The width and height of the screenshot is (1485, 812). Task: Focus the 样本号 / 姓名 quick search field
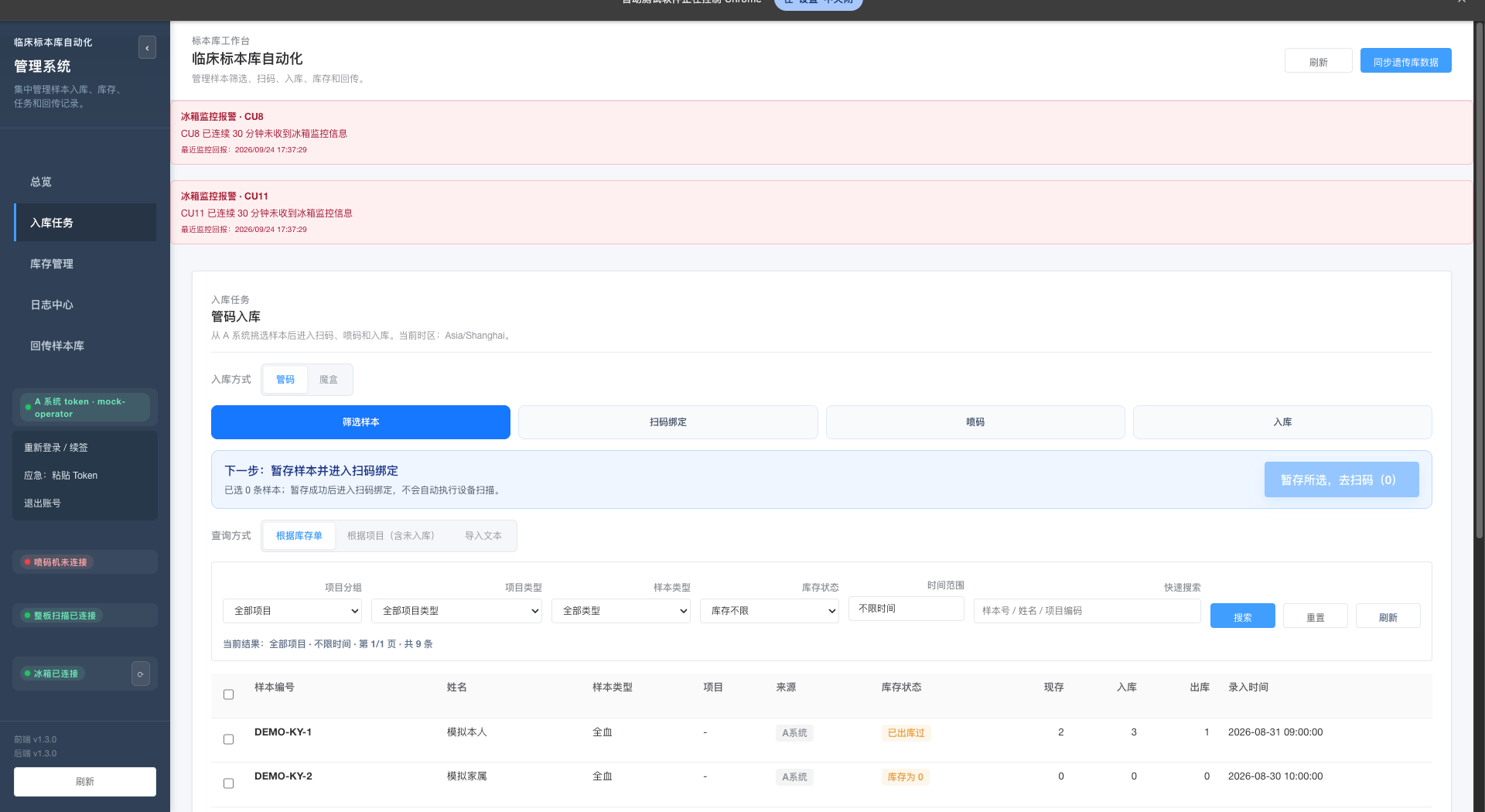pyautogui.click(x=1087, y=611)
